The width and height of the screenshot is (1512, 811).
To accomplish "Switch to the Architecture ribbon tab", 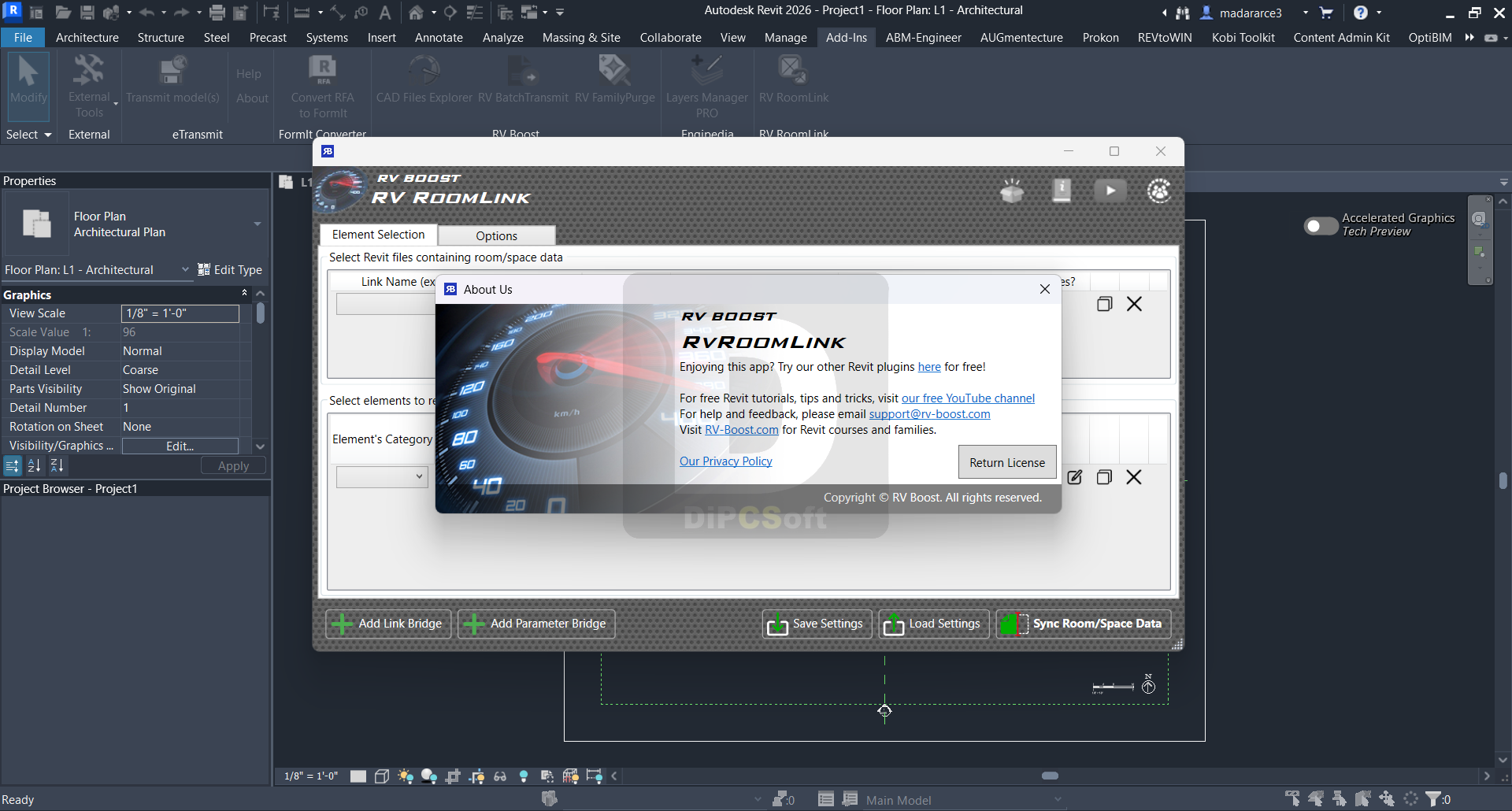I will pos(87,38).
